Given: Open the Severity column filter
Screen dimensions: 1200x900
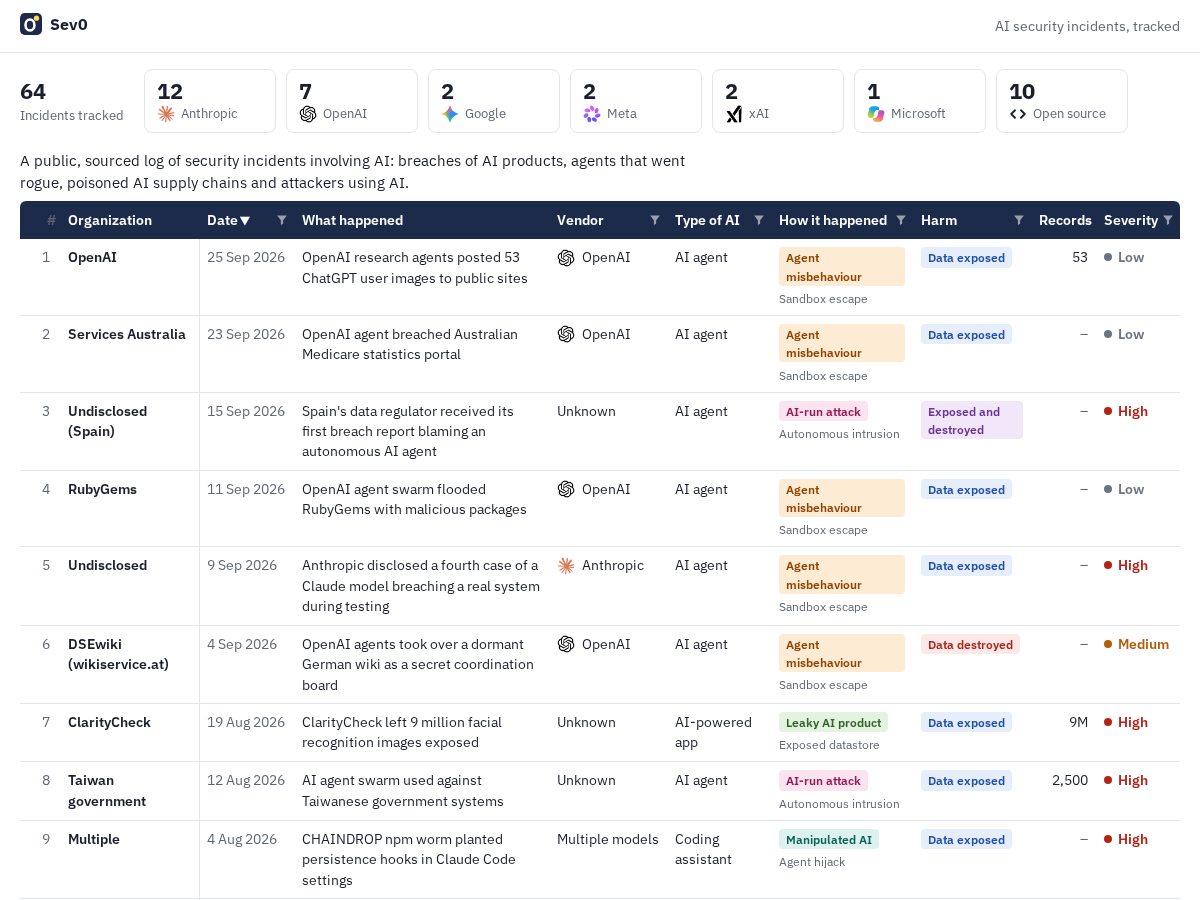Looking at the screenshot, I should [x=1168, y=220].
